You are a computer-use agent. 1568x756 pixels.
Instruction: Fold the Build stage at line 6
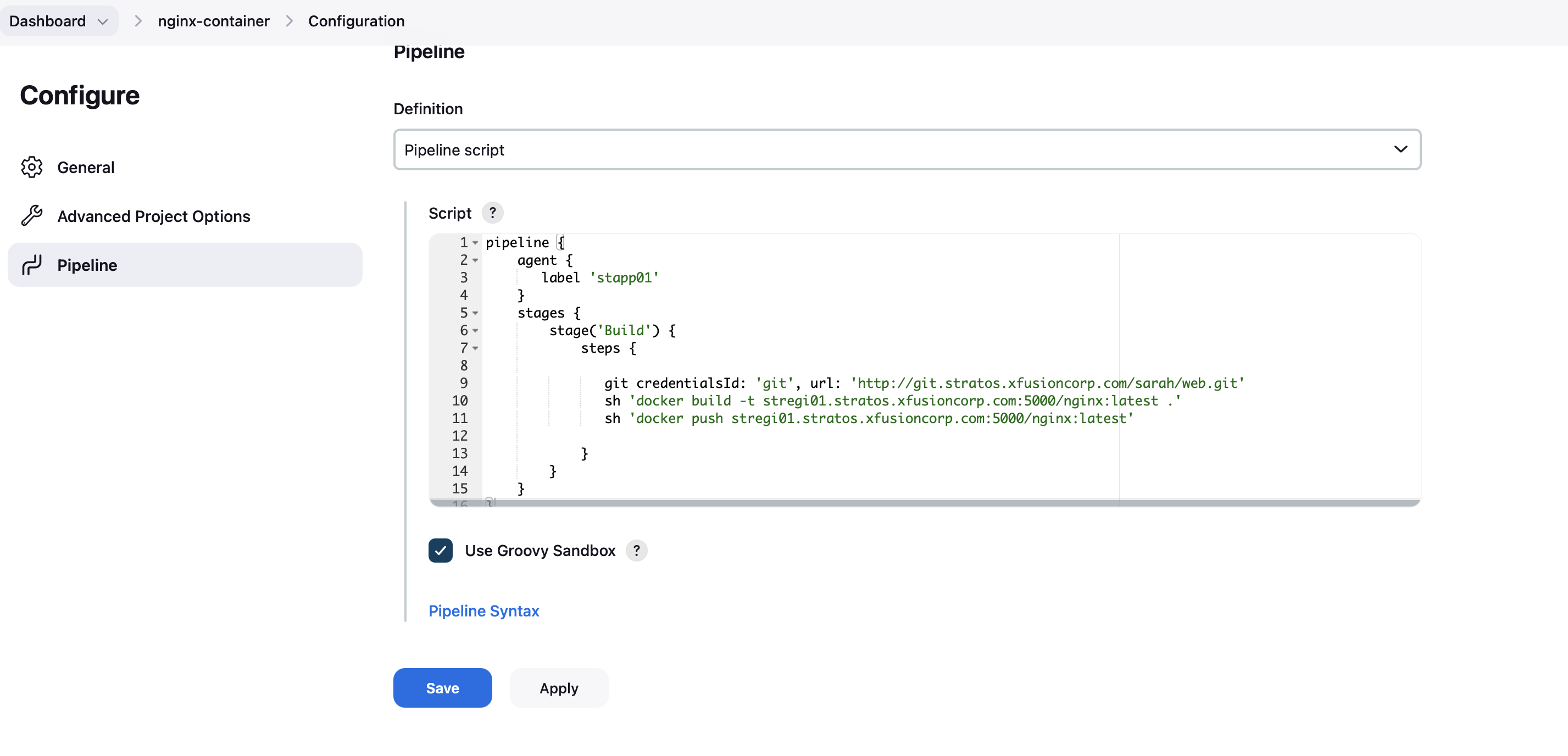coord(475,331)
